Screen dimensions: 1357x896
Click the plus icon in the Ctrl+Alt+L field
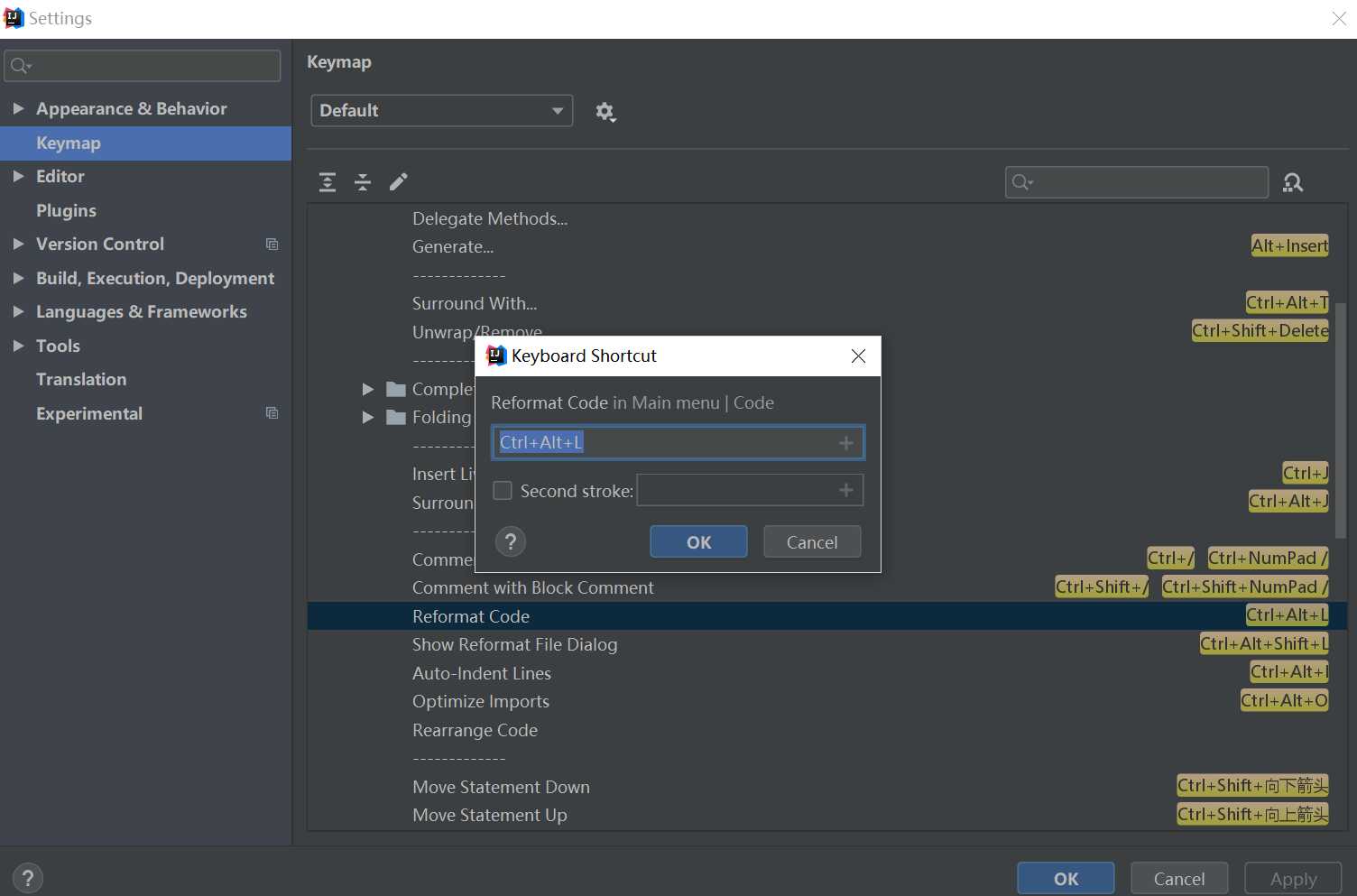[845, 443]
